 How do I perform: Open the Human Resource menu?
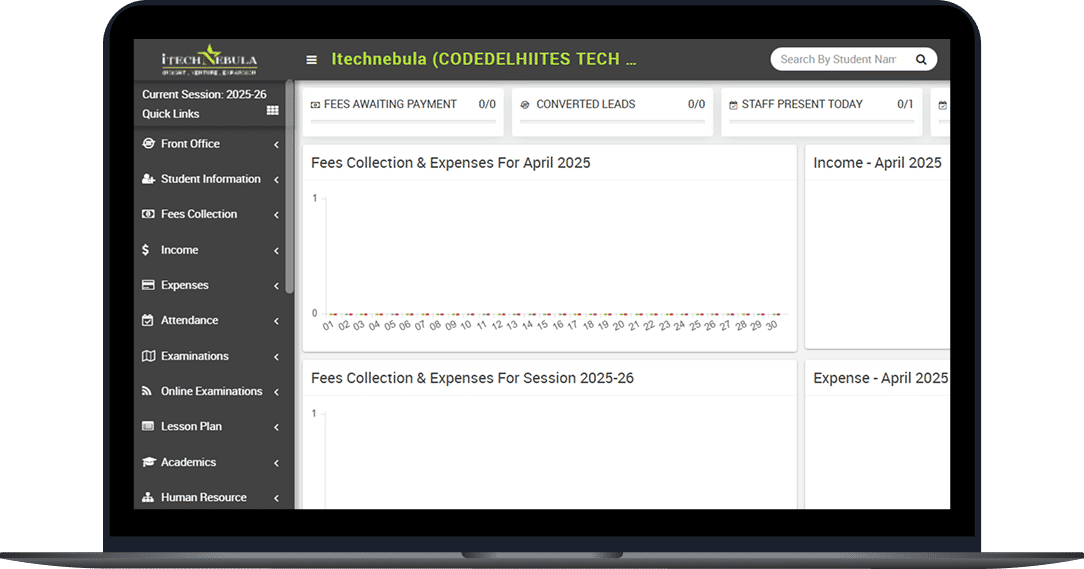tap(210, 497)
